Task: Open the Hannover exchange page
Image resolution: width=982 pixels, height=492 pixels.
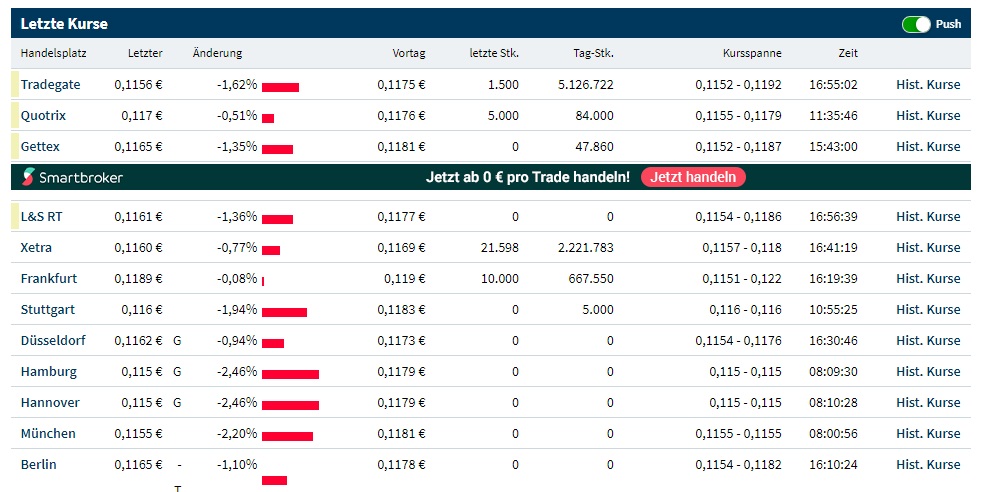Action: pos(48,403)
